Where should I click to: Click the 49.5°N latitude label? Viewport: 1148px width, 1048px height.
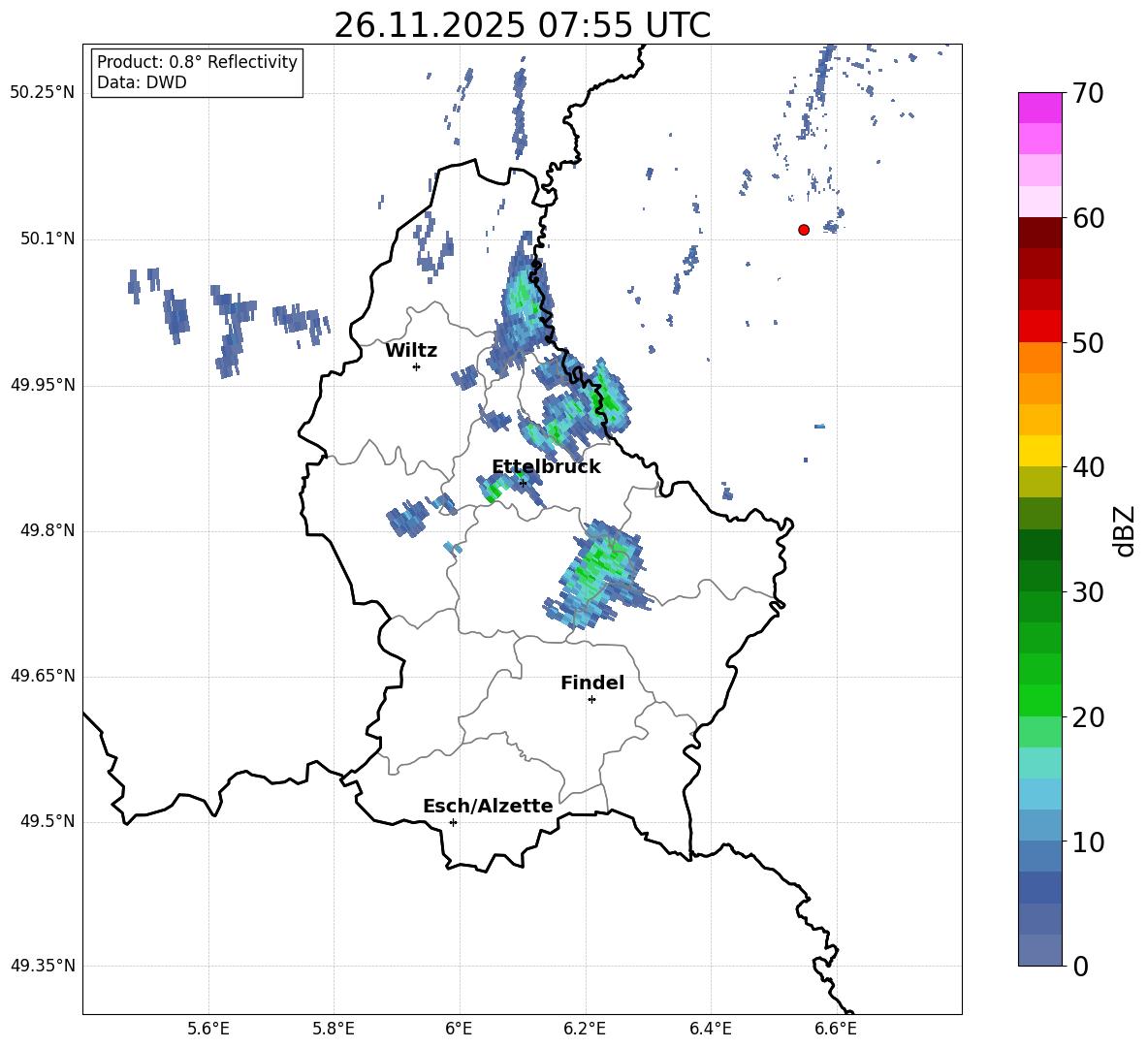48,821
